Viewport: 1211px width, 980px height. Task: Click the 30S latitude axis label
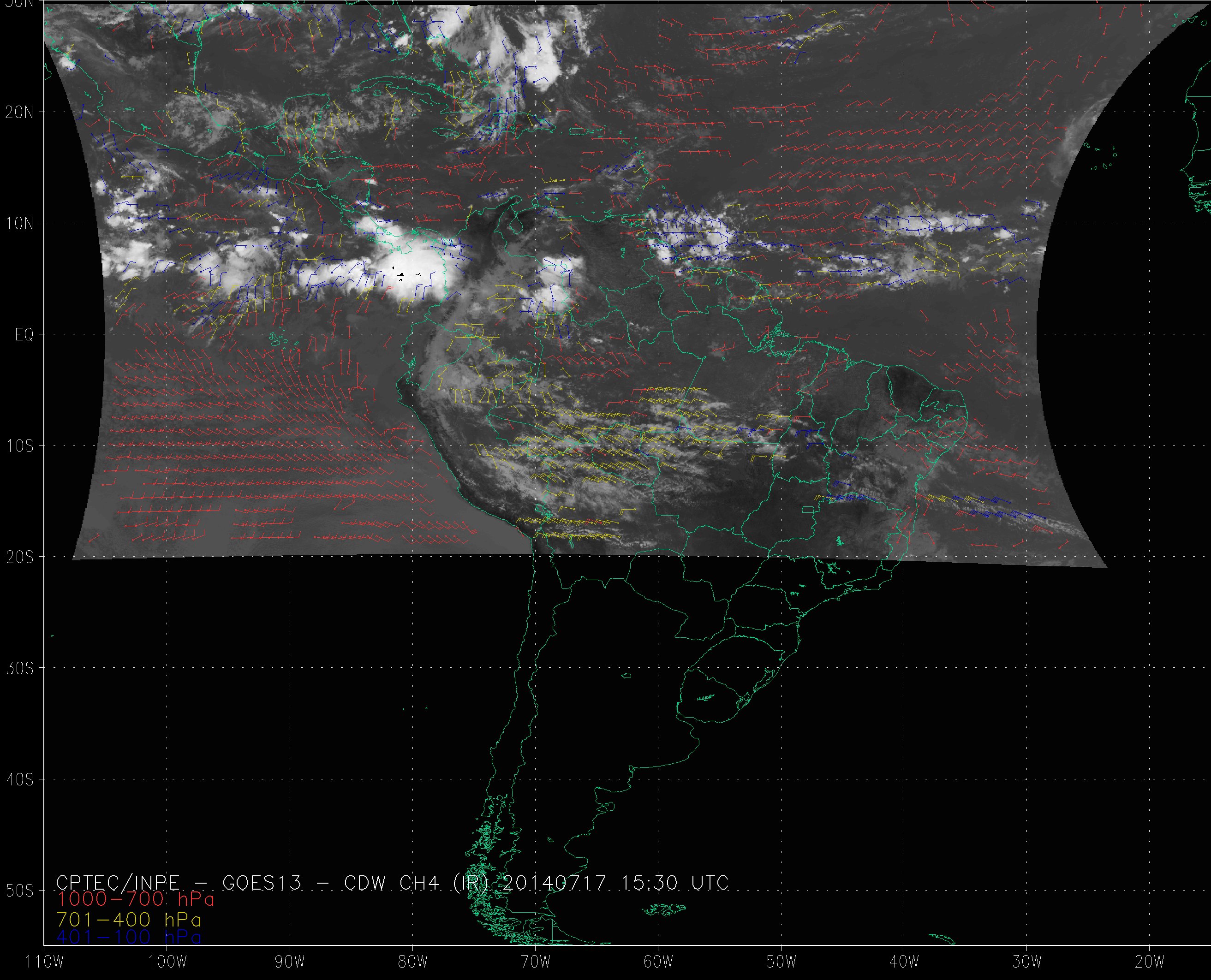(x=19, y=668)
